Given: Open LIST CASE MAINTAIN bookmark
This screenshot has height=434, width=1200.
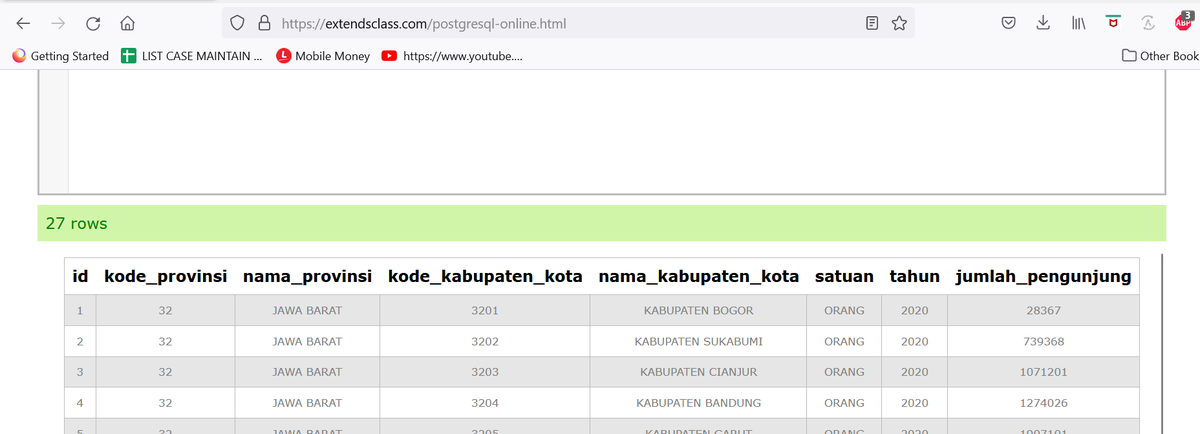Looking at the screenshot, I should click(193, 56).
